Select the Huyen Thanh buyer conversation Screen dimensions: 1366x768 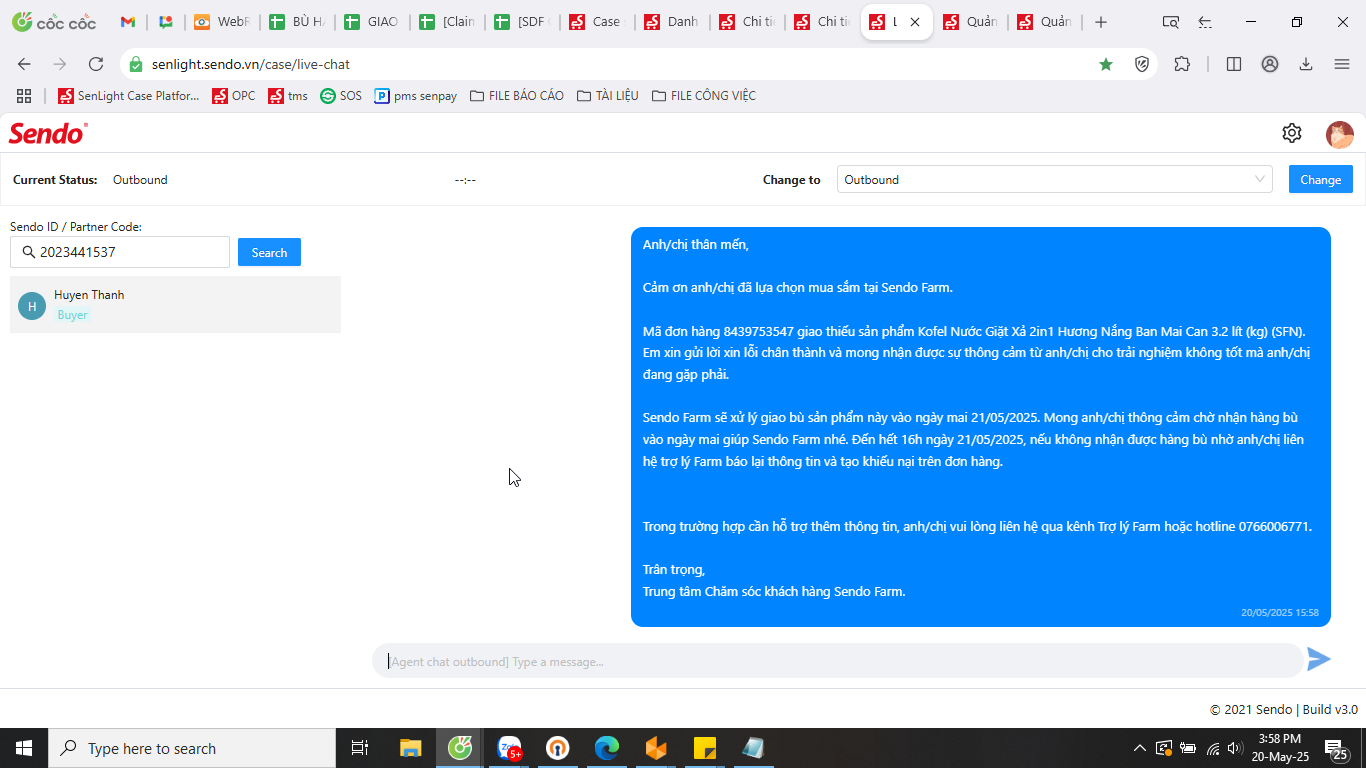click(175, 305)
